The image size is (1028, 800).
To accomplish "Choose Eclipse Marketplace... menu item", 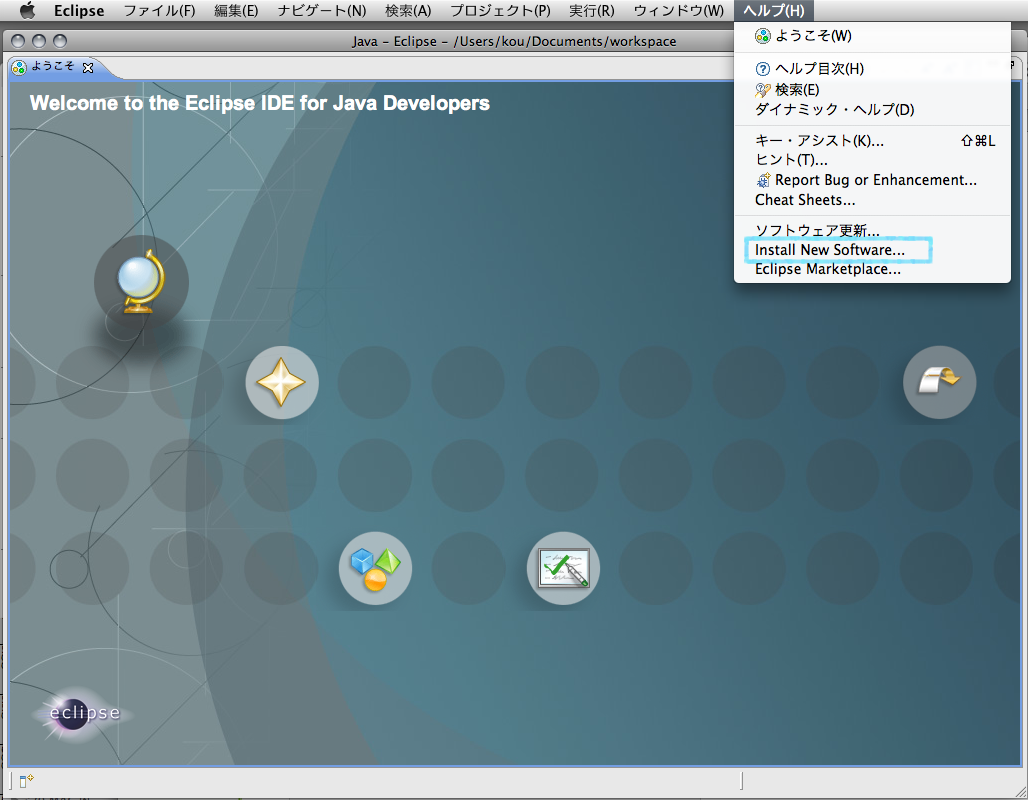I will coord(872,270).
